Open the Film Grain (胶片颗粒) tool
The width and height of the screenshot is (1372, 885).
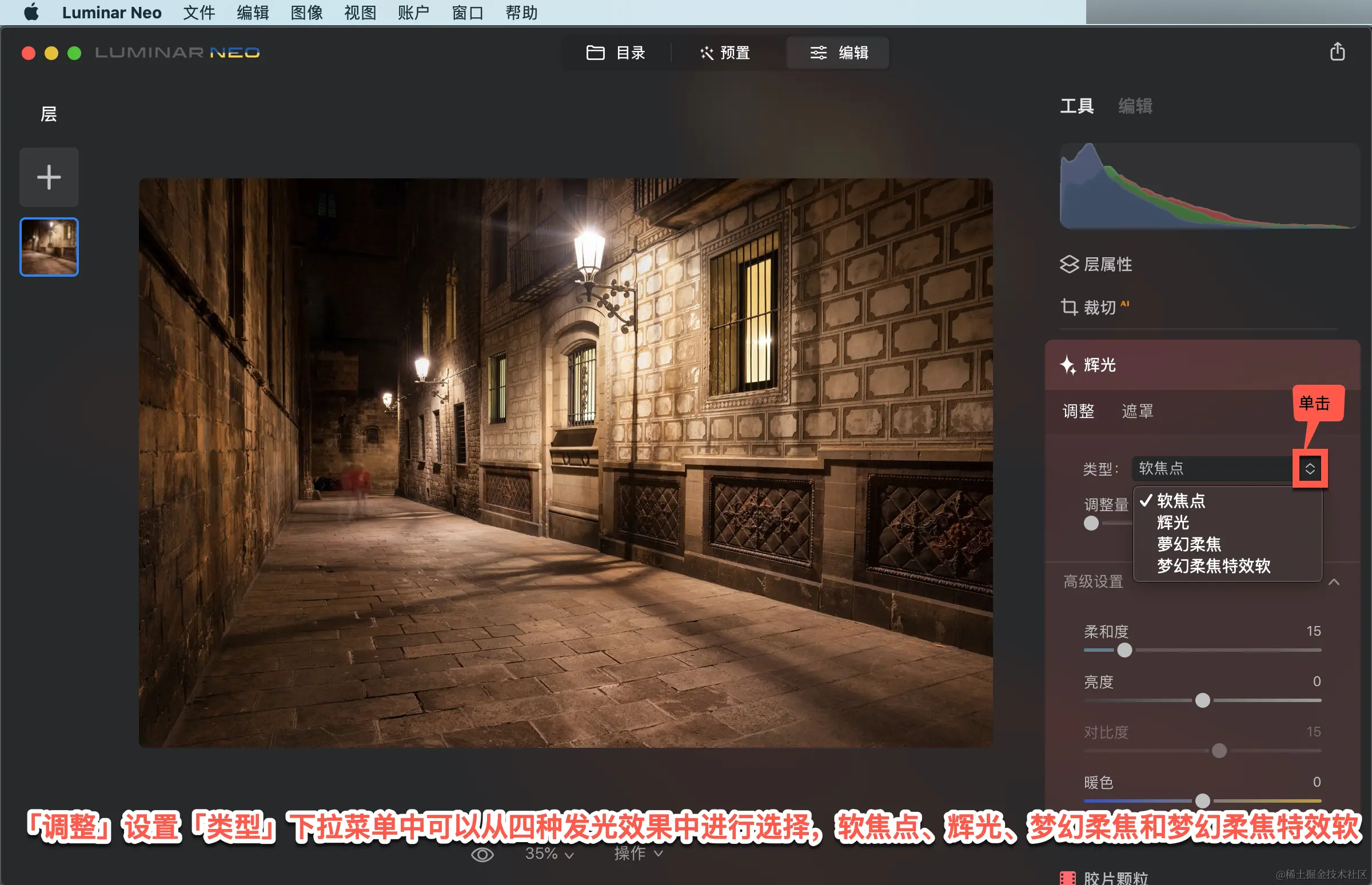1115,877
